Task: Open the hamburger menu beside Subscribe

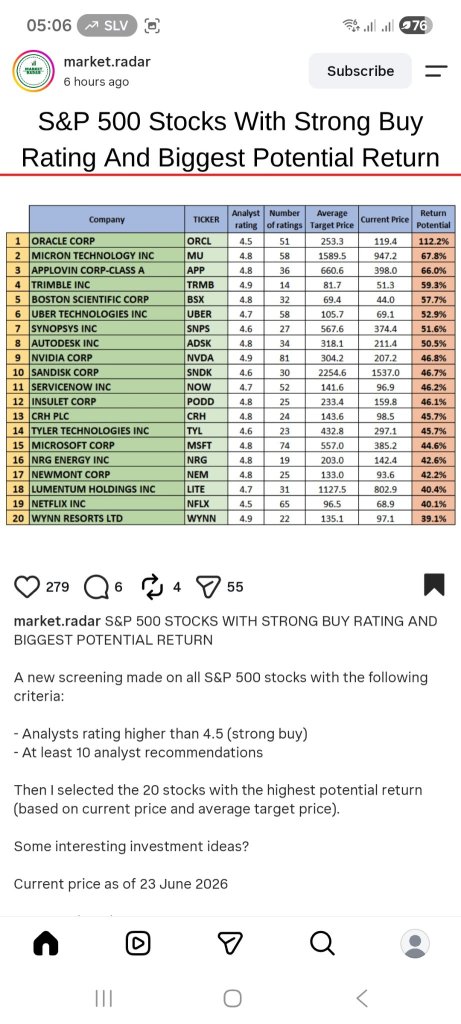Action: [x=436, y=71]
